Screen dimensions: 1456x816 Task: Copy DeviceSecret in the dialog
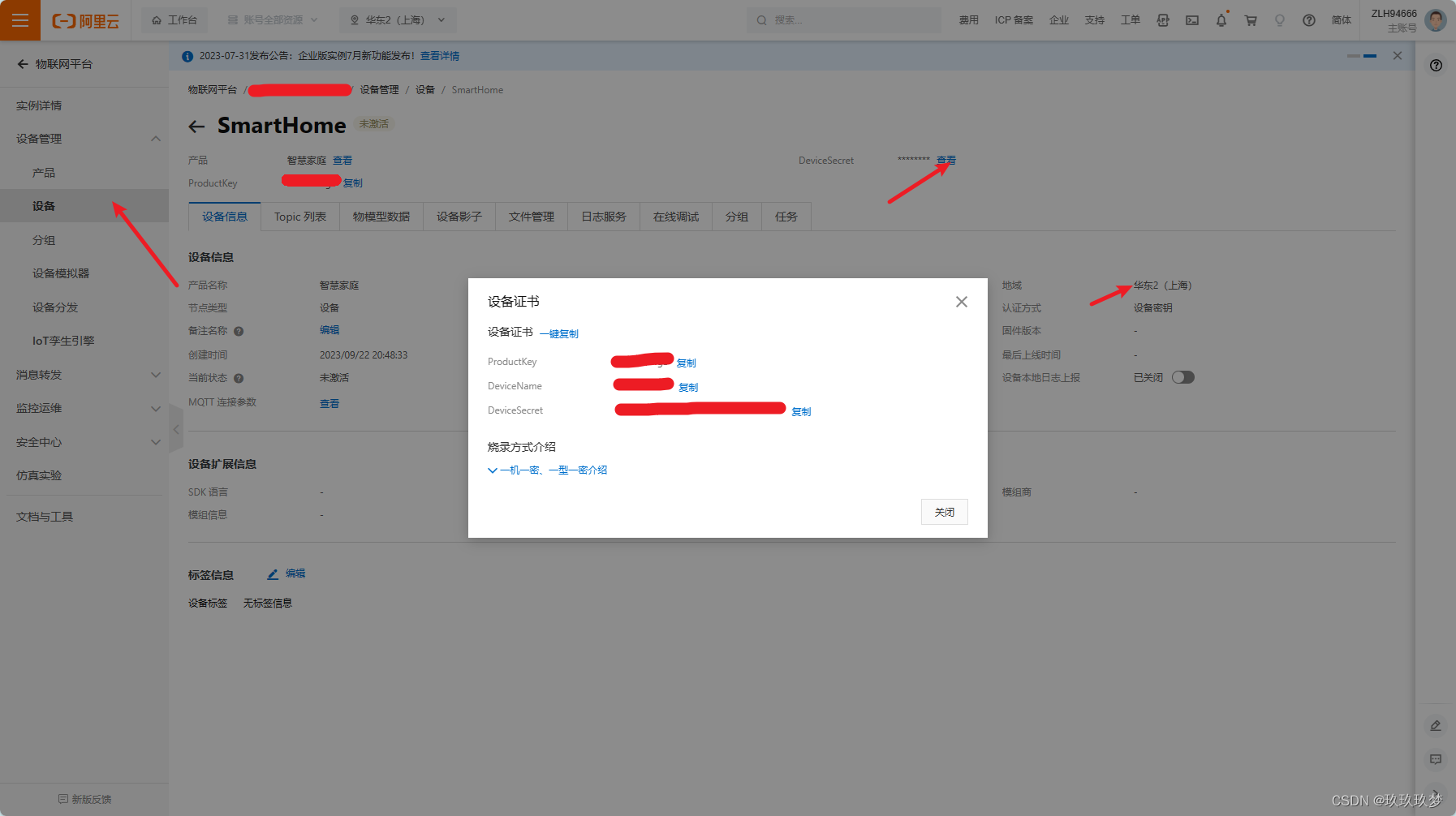[801, 412]
